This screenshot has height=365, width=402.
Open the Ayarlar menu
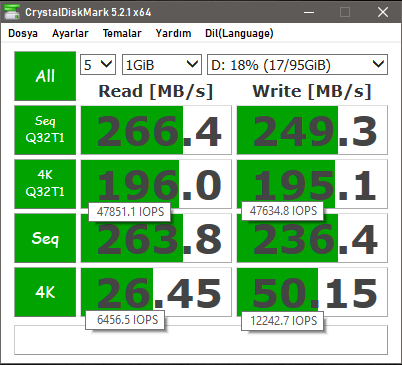tap(70, 33)
